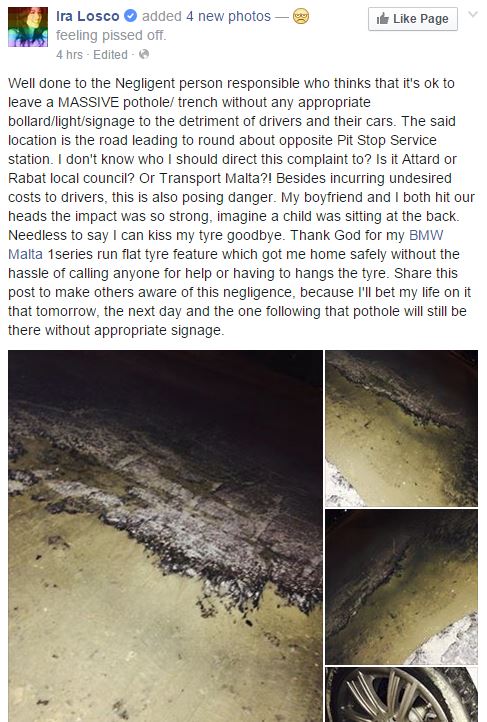Open the middle right pothole photo
Screen dimensions: 487x722
pos(401,587)
